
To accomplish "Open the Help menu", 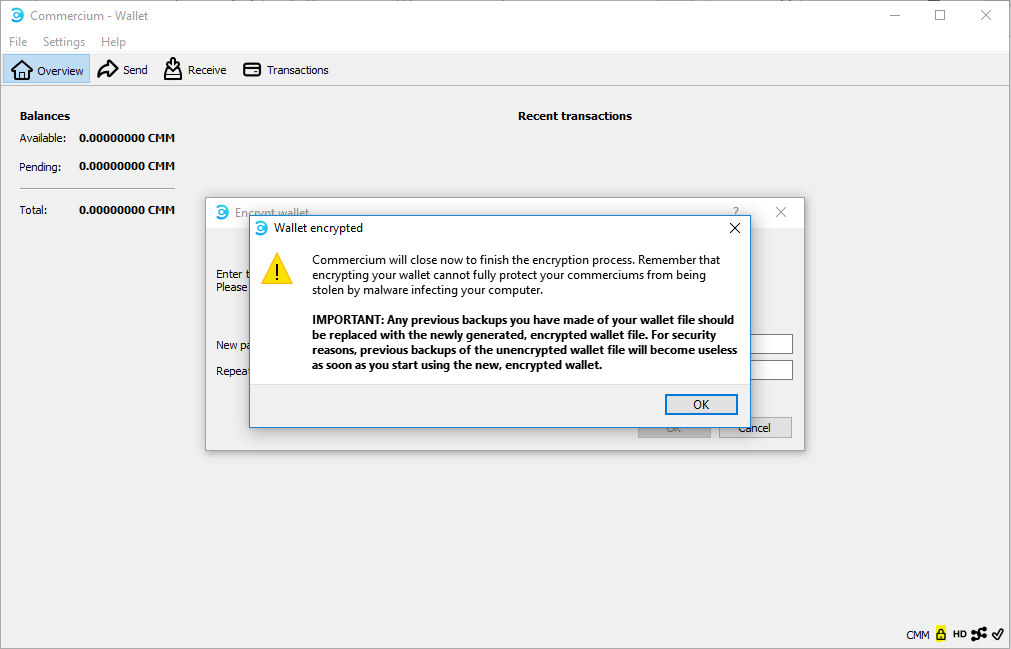I will (113, 42).
